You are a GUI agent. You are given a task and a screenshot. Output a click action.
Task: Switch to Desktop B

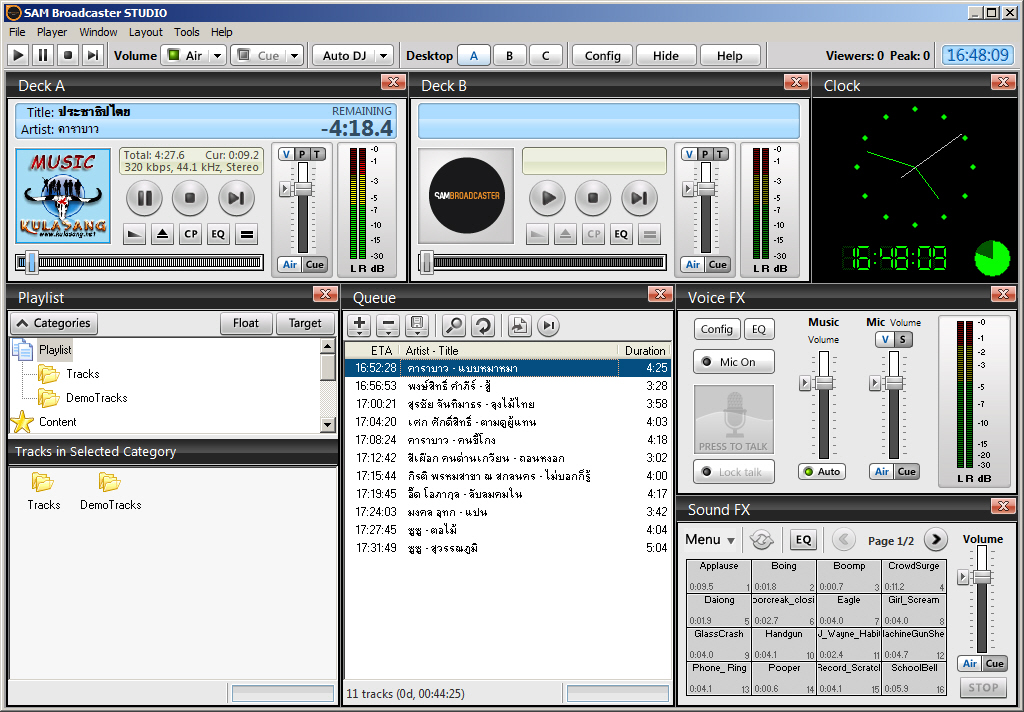click(x=509, y=56)
